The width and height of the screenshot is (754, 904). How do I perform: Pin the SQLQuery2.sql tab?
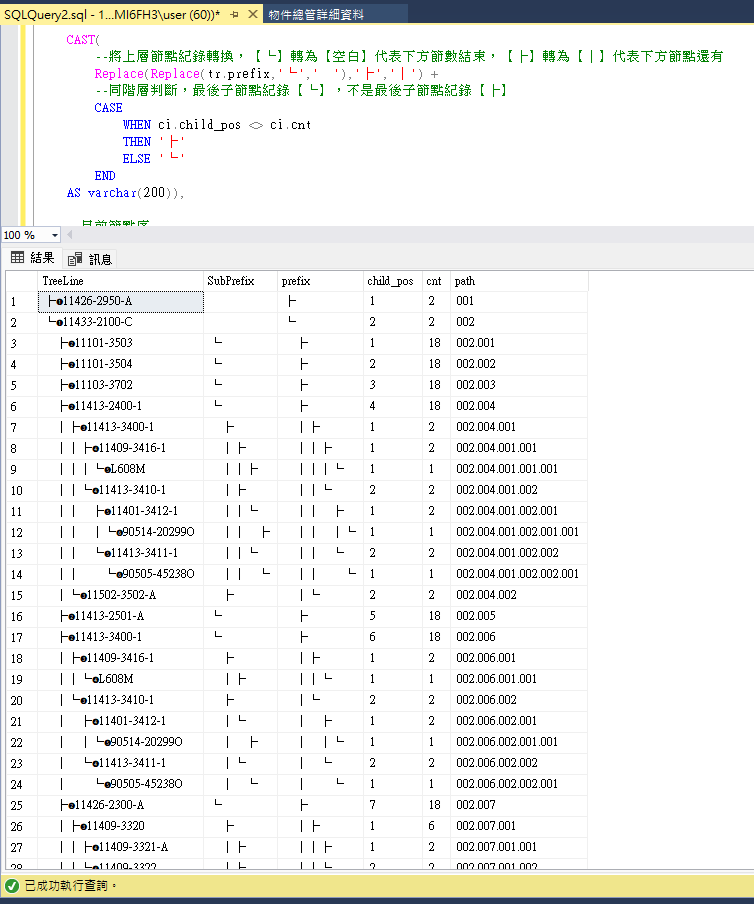point(234,14)
